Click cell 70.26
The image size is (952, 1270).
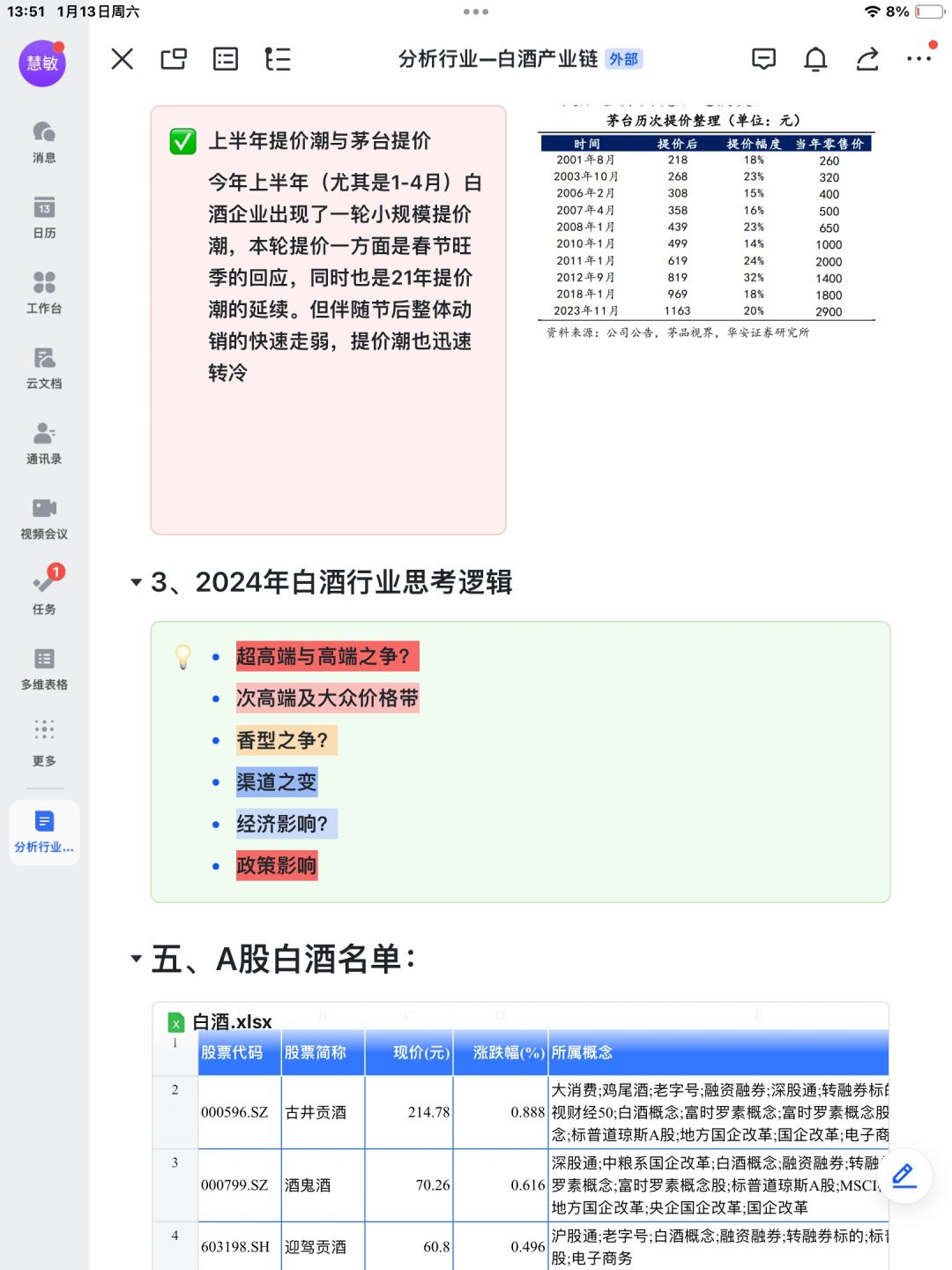coord(409,1185)
